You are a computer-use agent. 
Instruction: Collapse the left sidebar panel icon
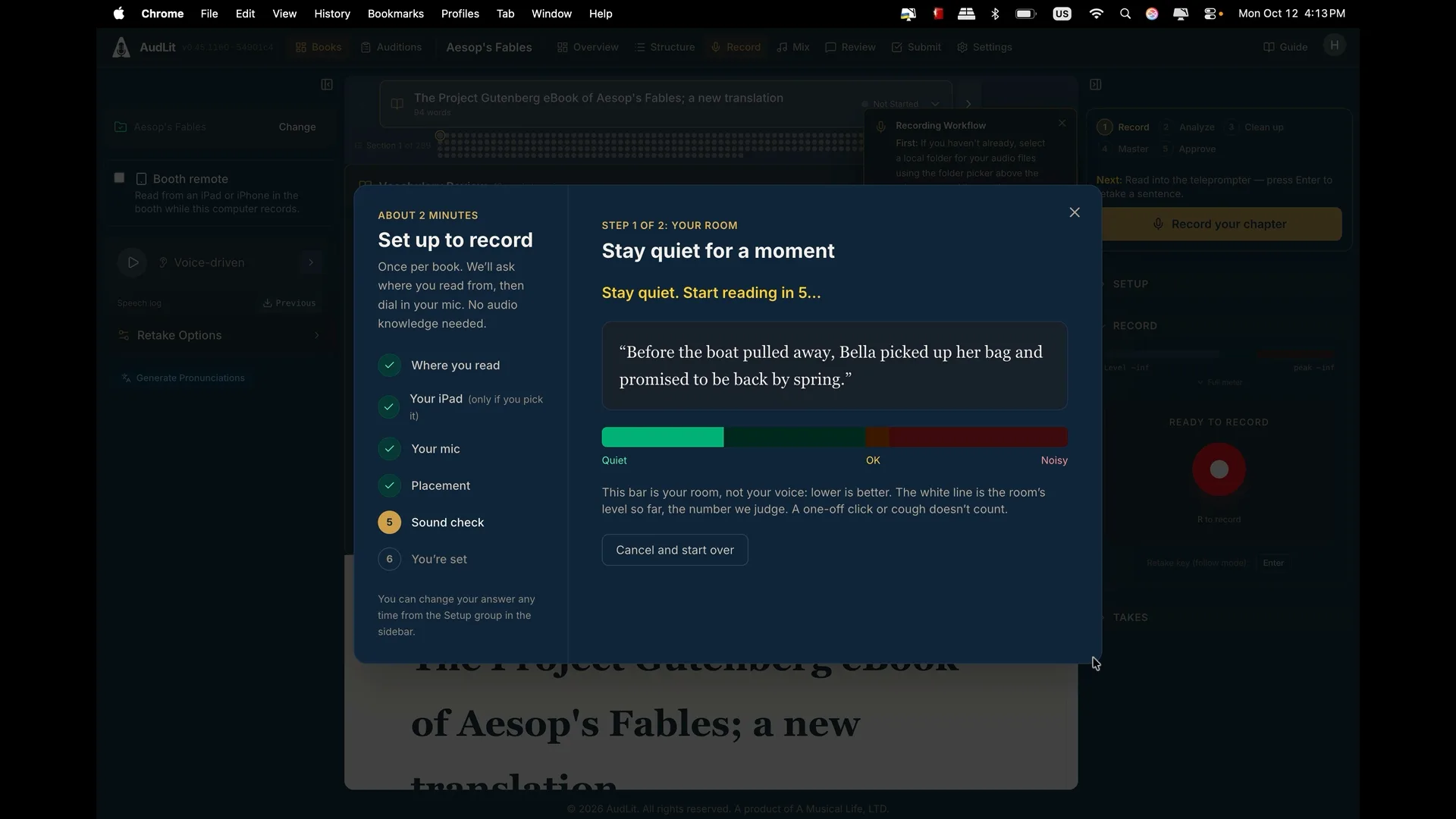327,84
